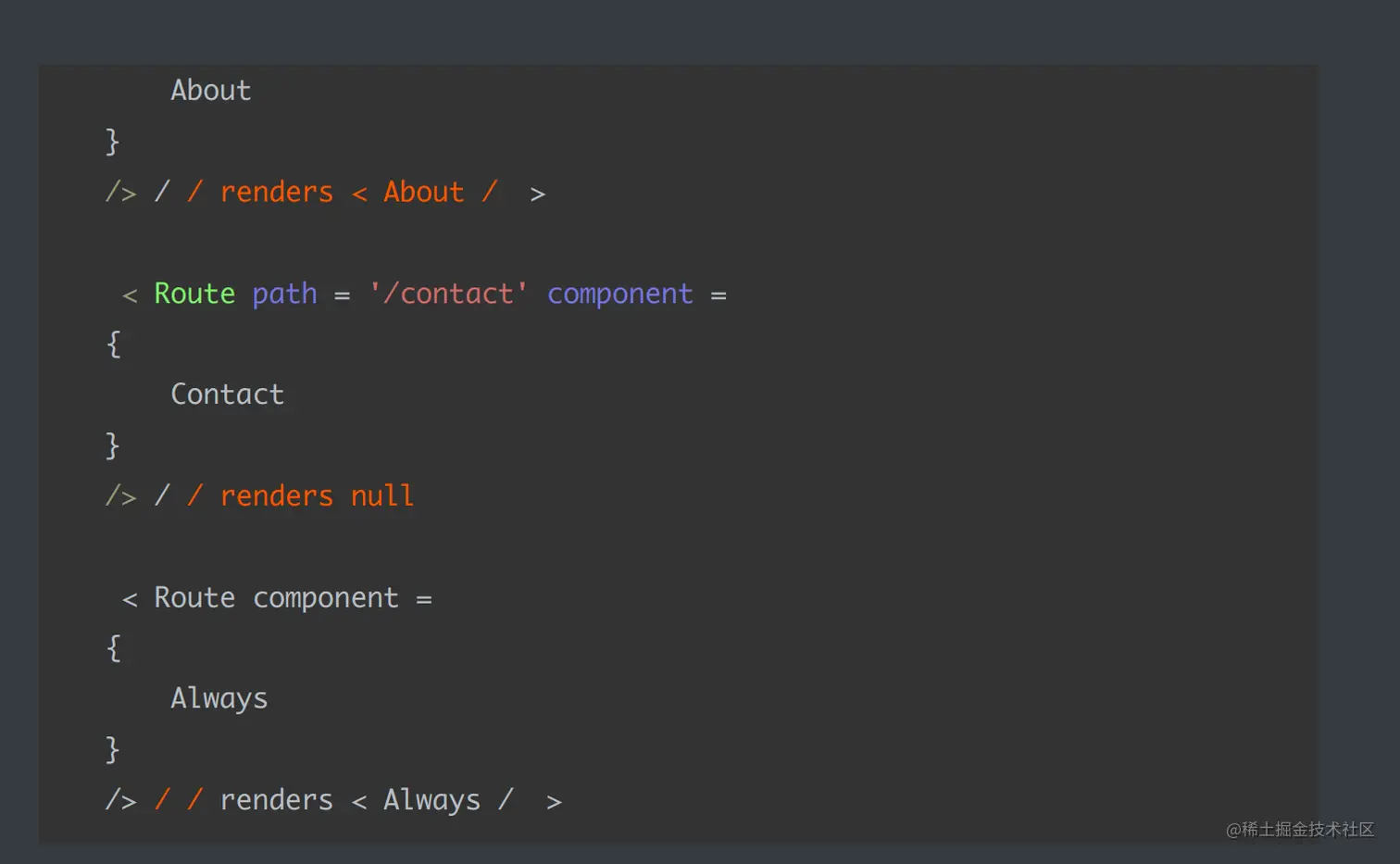Click the white Route tag name
Screen dimensions: 1400x864
pos(194,598)
